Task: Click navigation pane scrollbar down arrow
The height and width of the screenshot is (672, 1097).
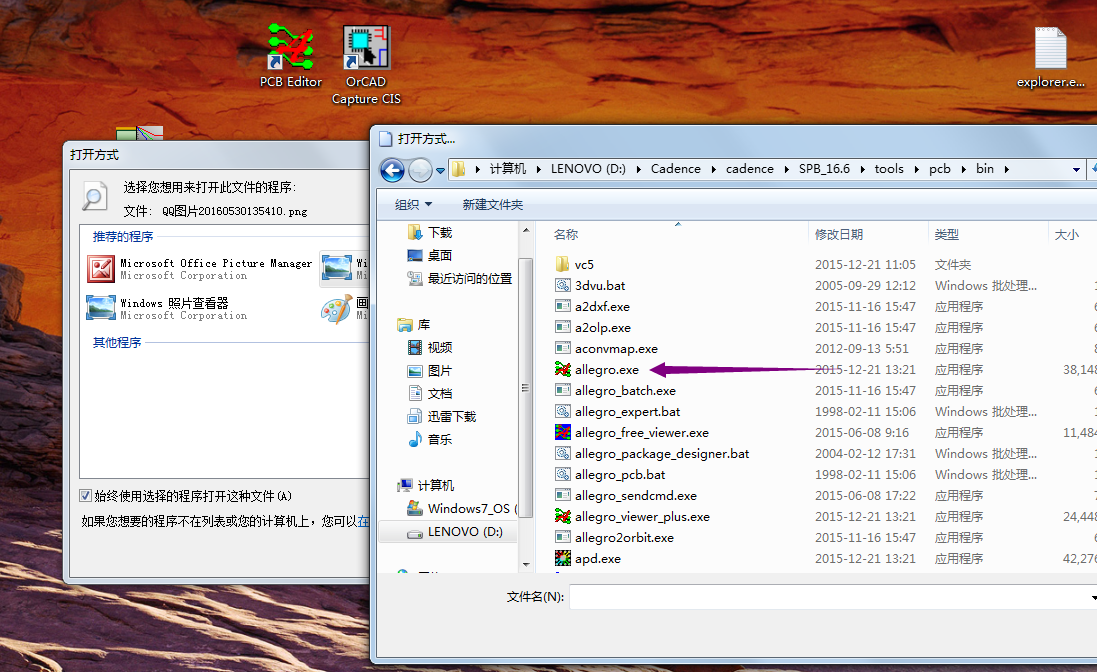Action: click(526, 564)
